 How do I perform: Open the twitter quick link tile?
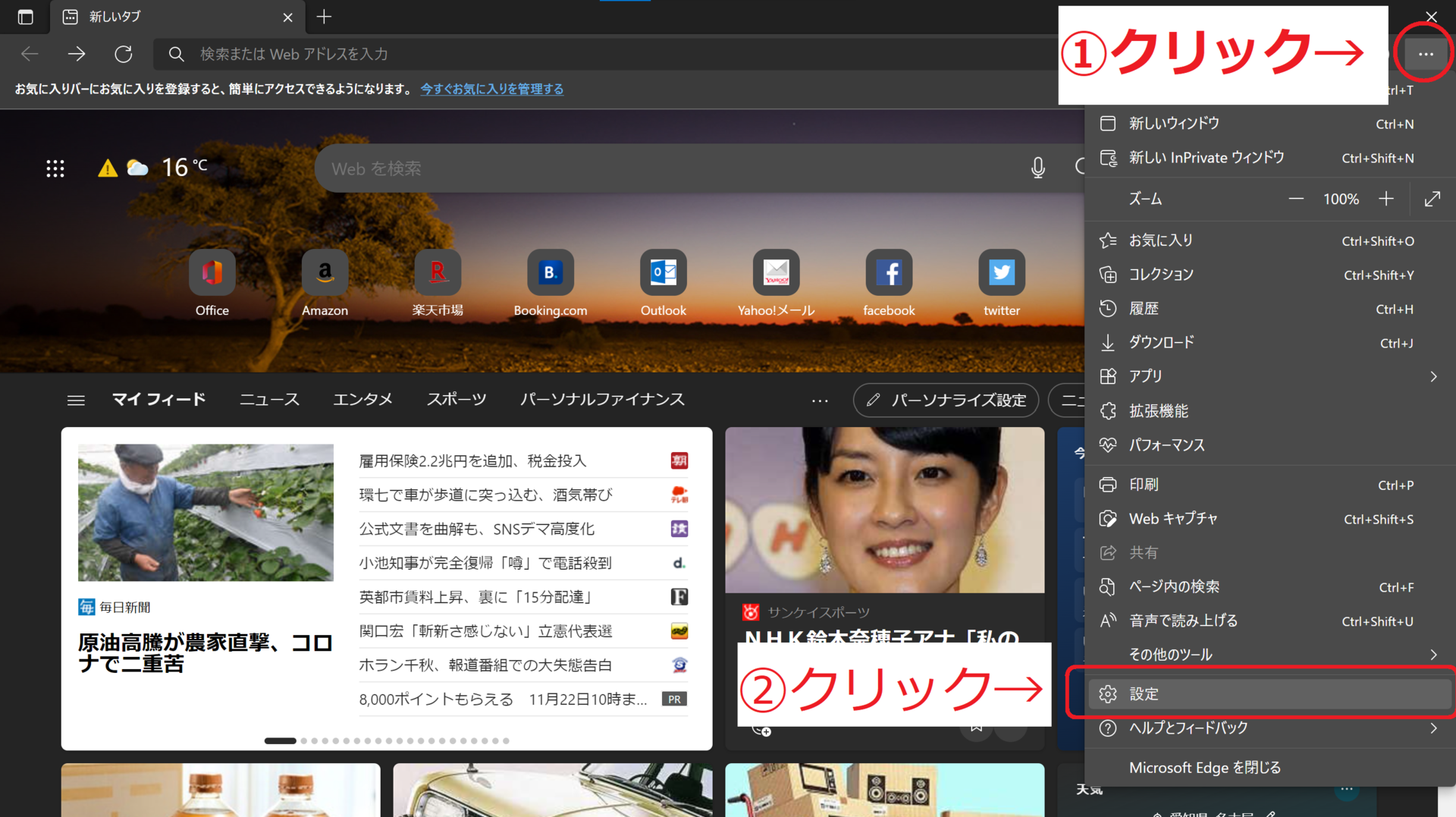click(x=1001, y=273)
